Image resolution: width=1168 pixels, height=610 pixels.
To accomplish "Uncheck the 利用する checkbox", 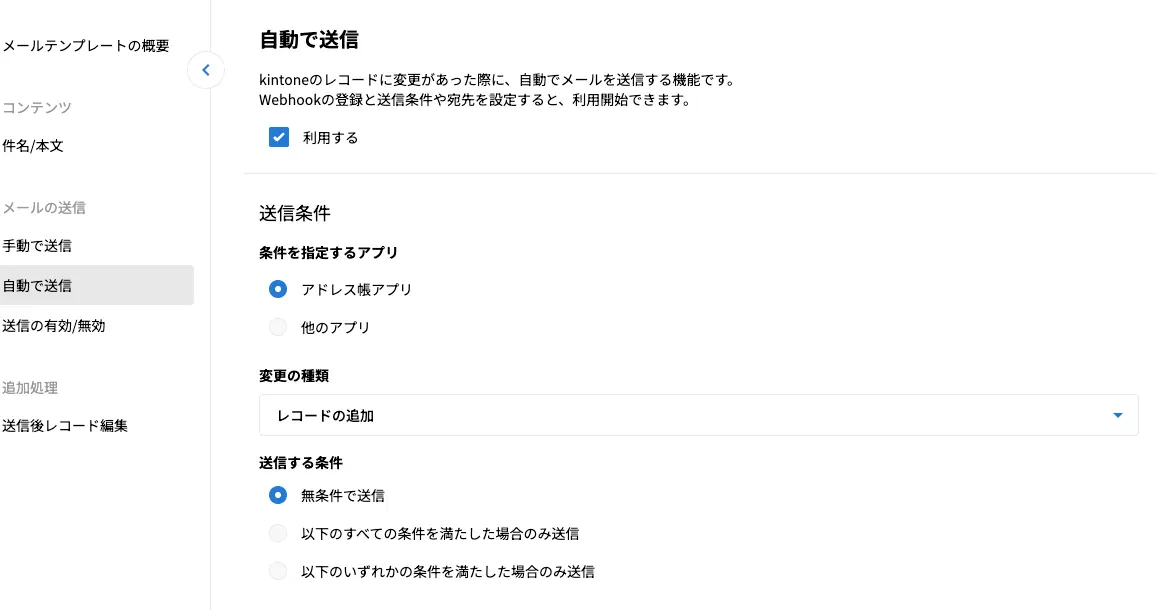I will click(279, 138).
